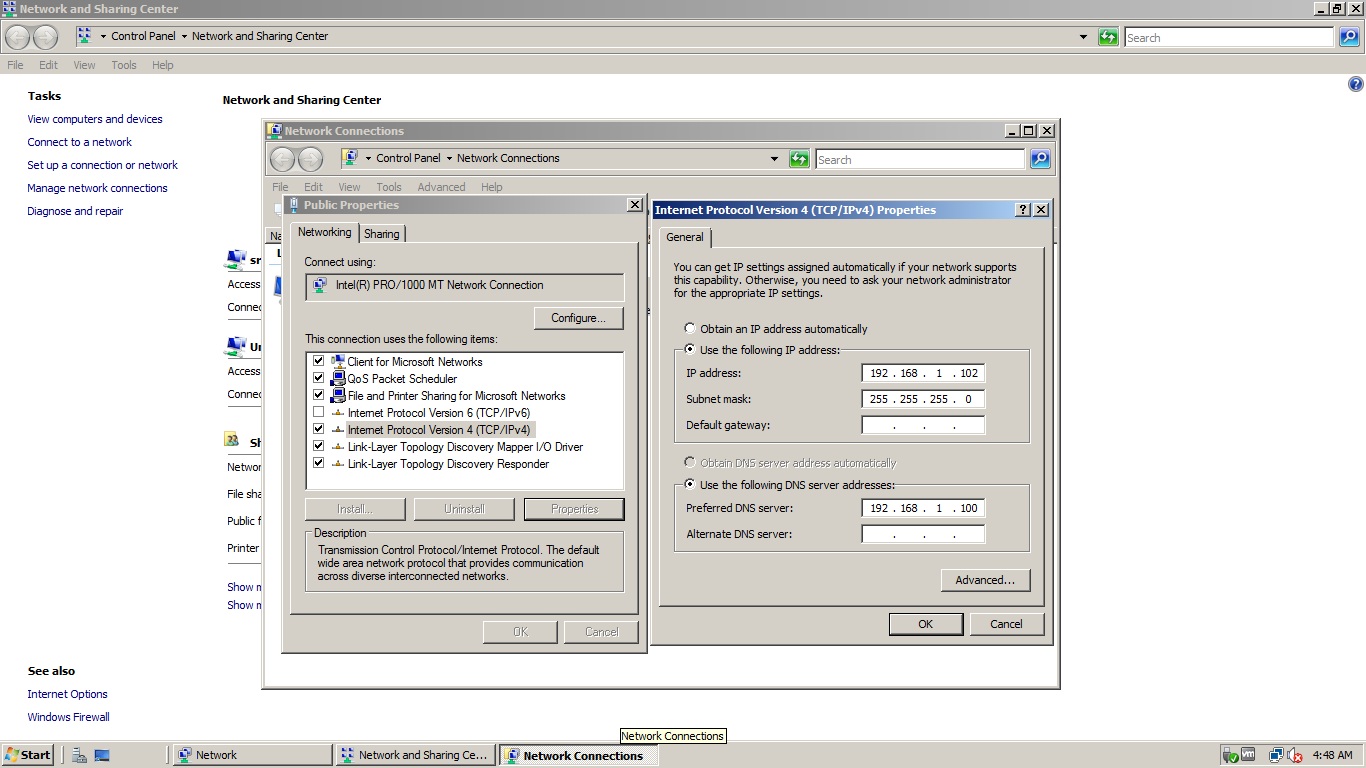Switch to the Sharing tab
Viewport: 1366px width, 768px height.
pos(381,233)
